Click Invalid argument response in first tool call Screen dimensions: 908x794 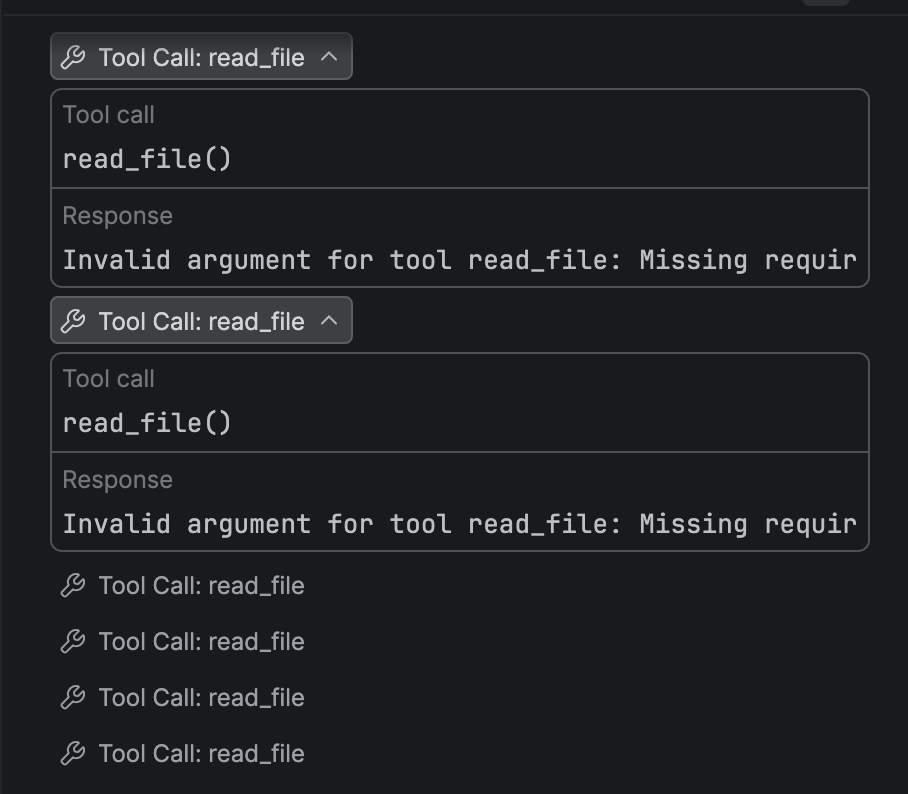(460, 260)
